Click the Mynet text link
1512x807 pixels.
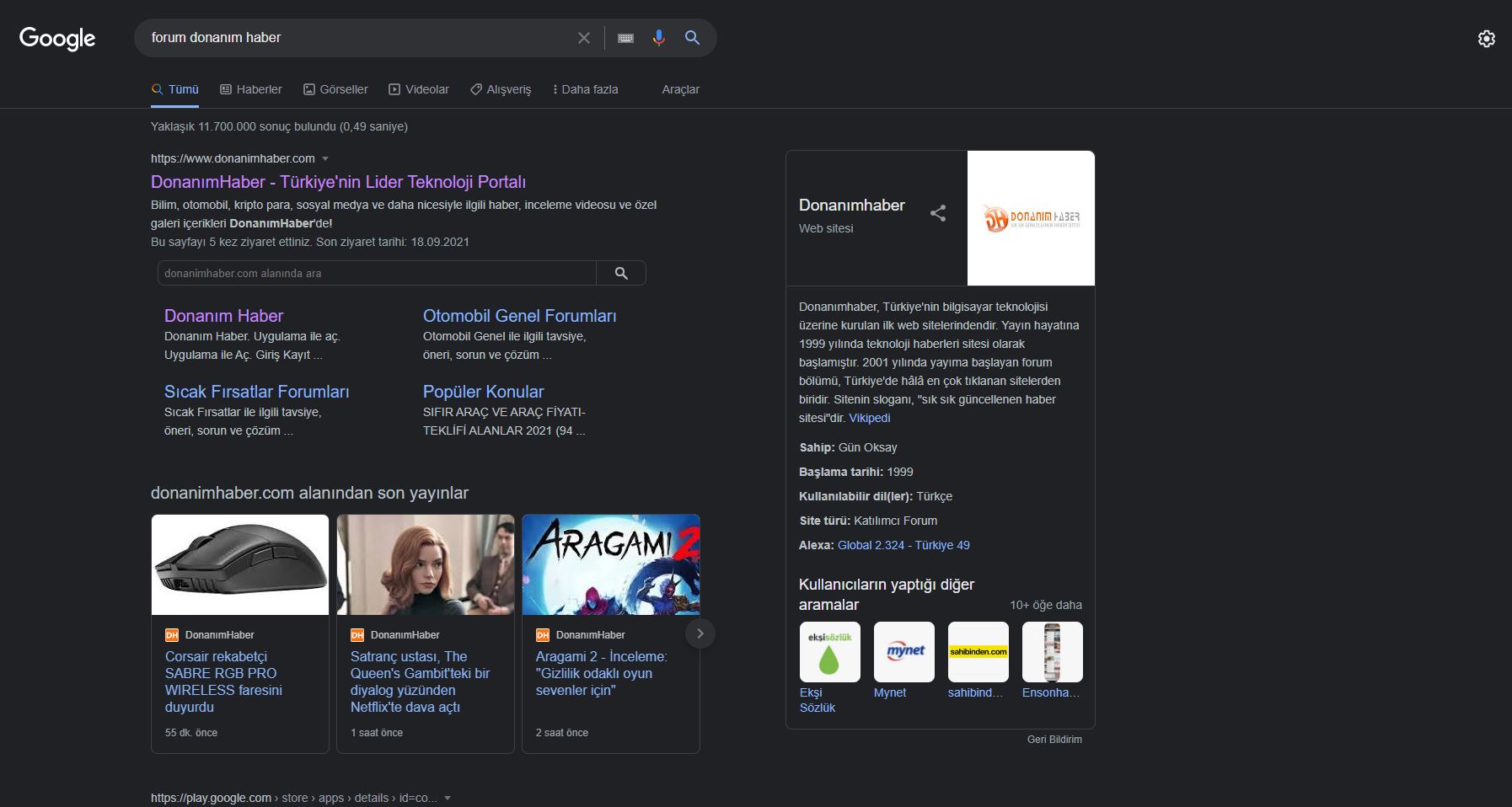[x=890, y=692]
